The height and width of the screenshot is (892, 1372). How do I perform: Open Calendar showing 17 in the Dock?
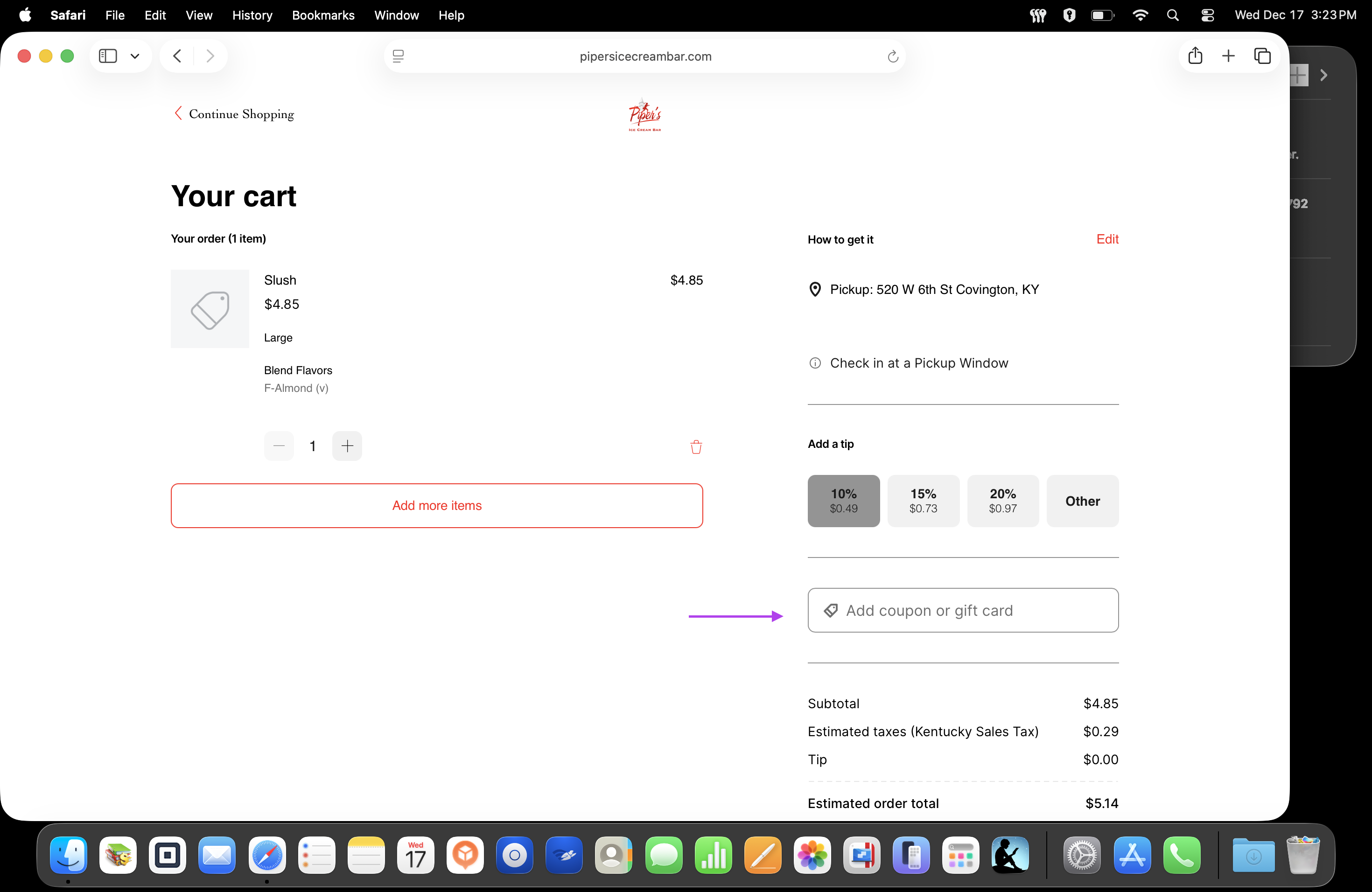(x=416, y=855)
